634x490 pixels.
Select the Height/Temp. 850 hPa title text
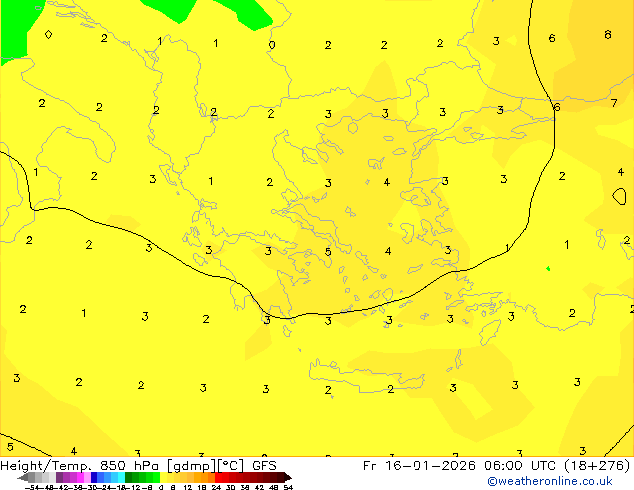(81, 466)
